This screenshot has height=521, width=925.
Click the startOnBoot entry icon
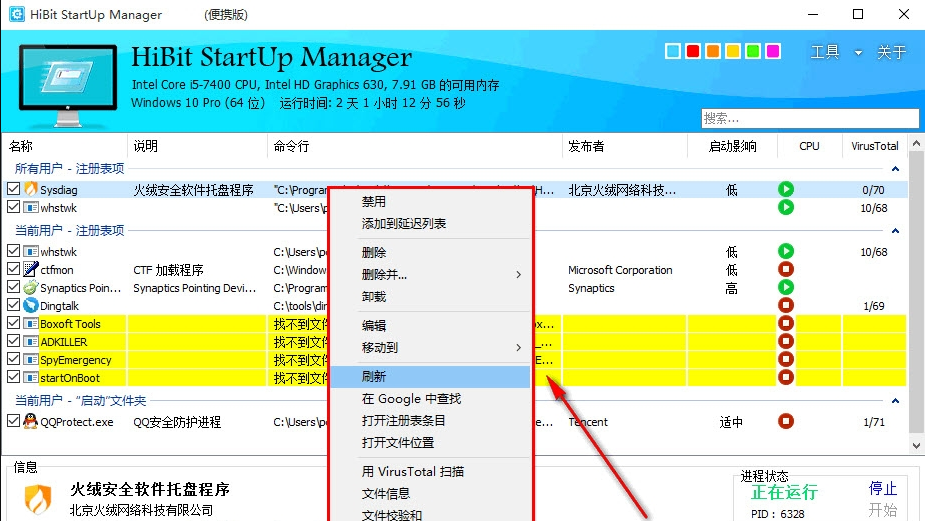click(31, 378)
